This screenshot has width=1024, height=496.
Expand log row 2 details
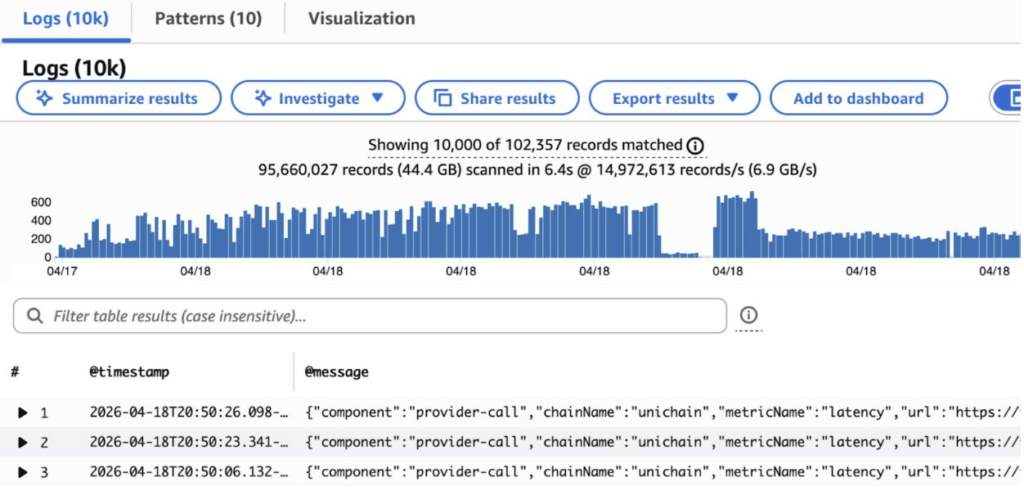[x=23, y=442]
